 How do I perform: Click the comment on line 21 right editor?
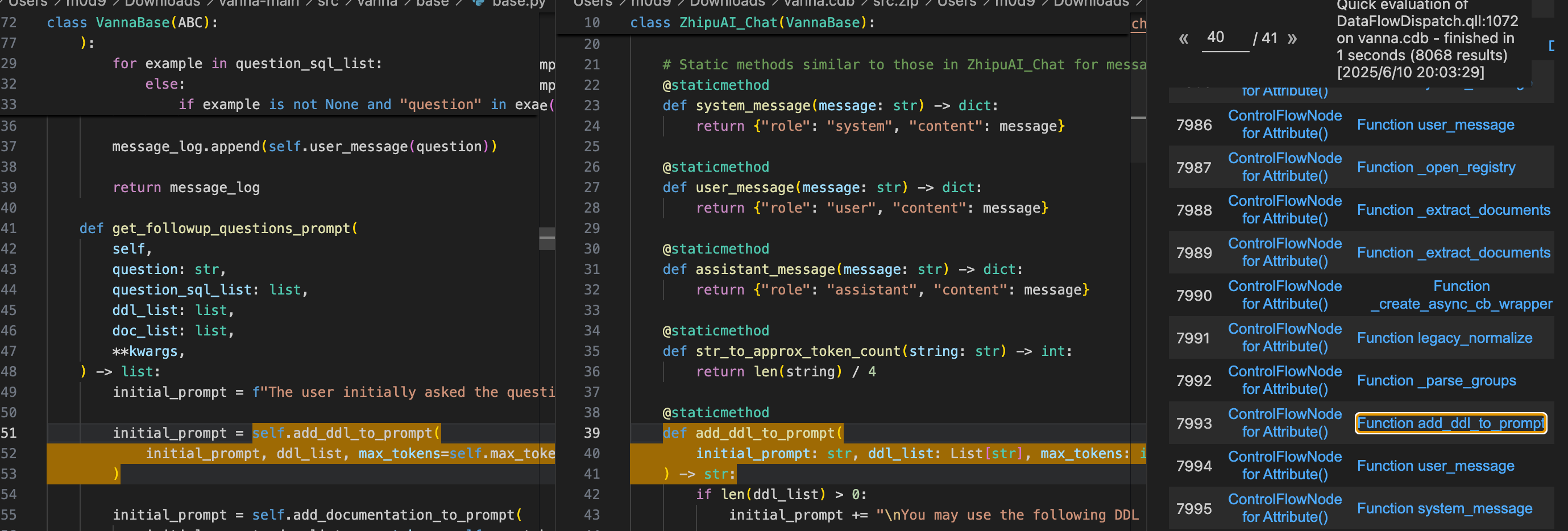tap(904, 65)
